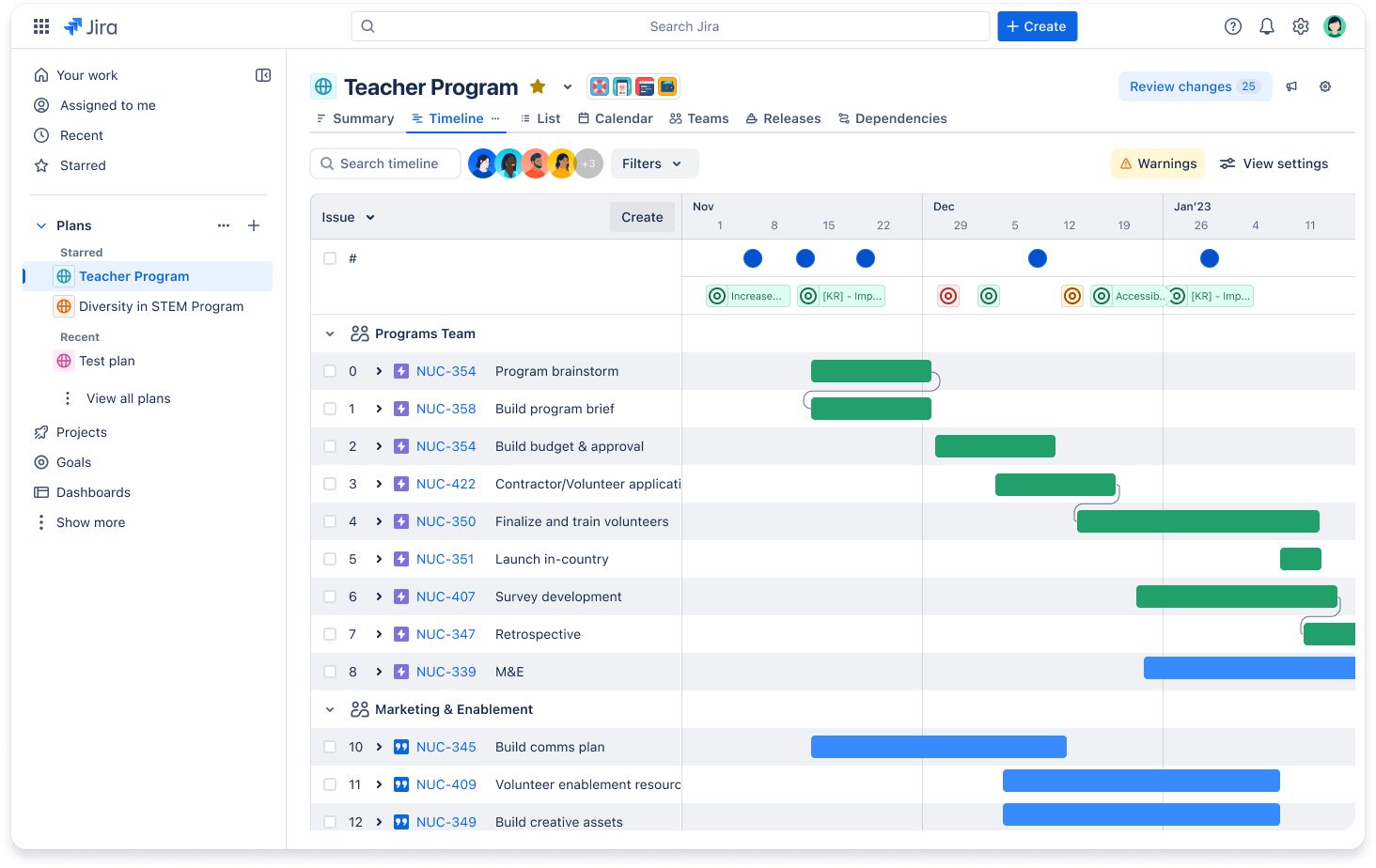Click the Build comms plan blue bar
Screen dimensions: 1376x868
[939, 747]
